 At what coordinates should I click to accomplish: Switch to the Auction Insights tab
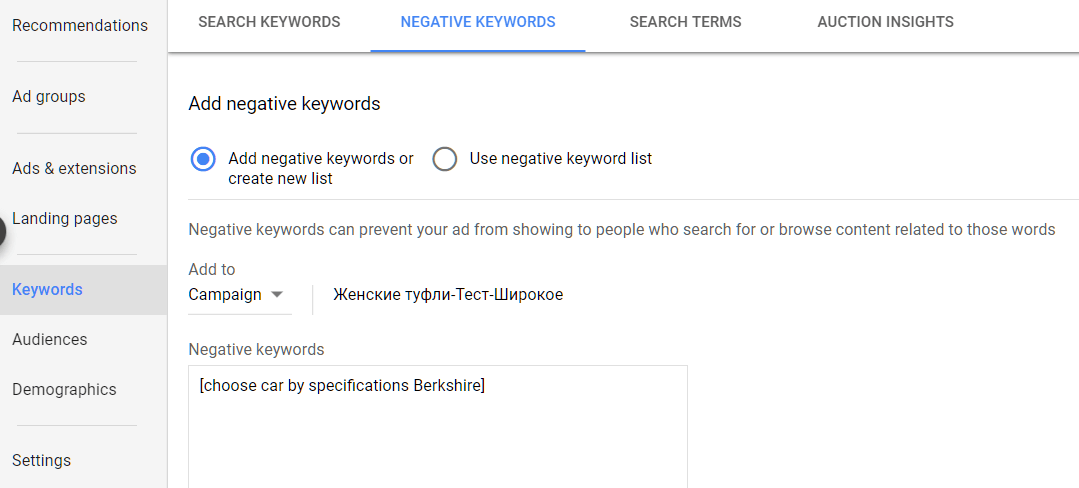coord(886,22)
